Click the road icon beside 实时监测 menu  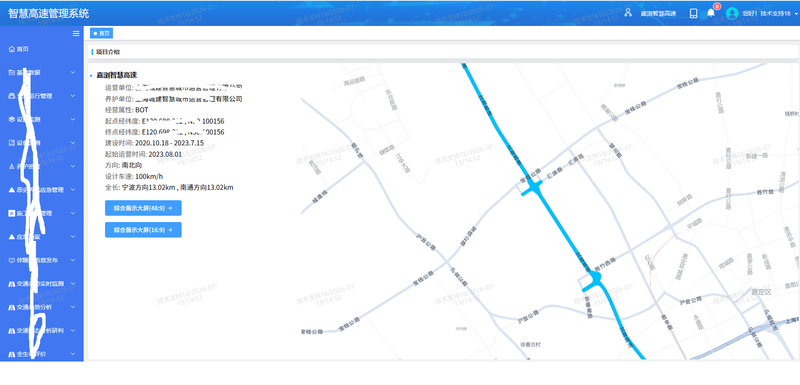pyautogui.click(x=12, y=284)
